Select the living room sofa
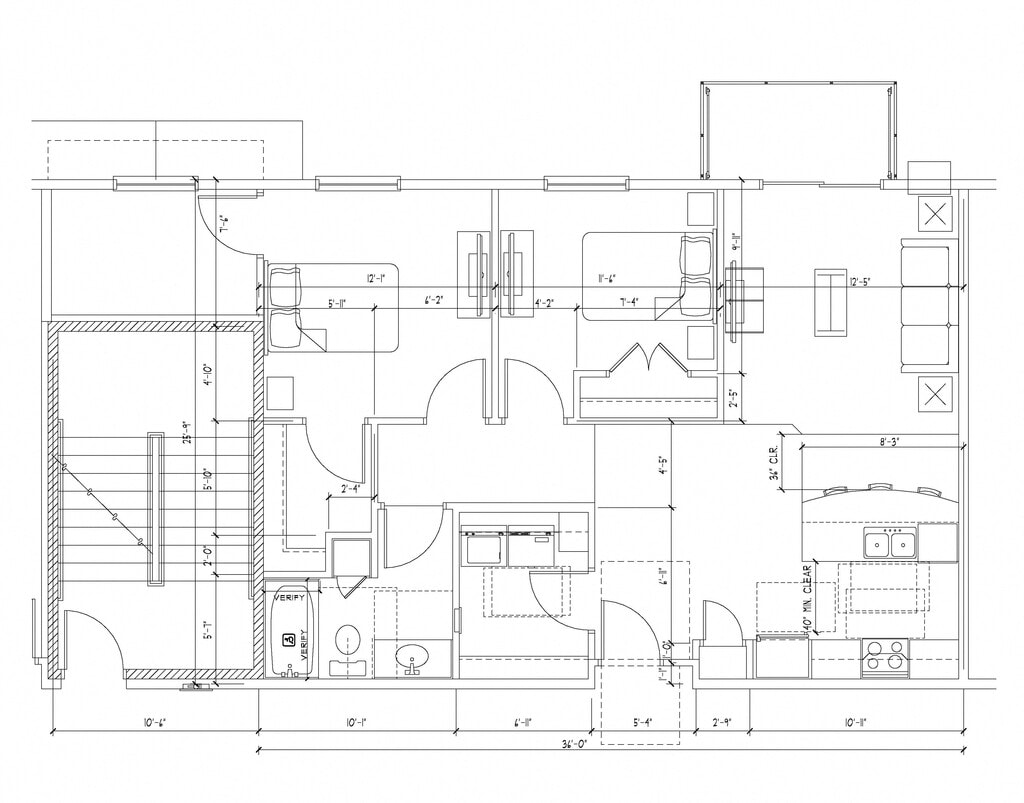 click(x=925, y=303)
